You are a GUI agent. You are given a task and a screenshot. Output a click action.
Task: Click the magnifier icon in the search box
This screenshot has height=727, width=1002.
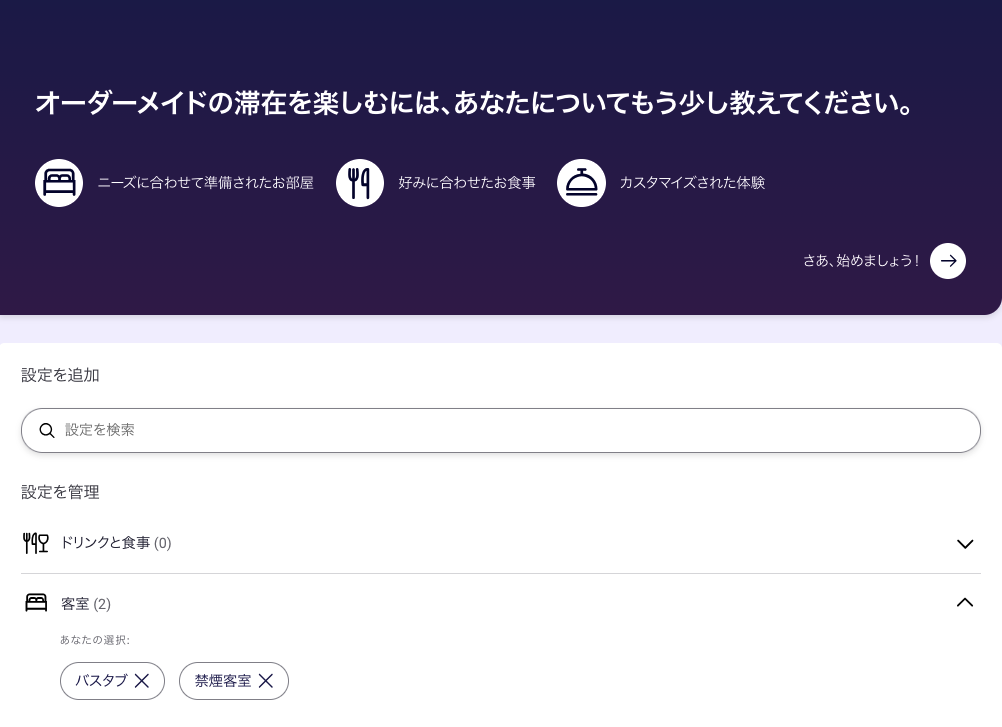[x=47, y=431]
